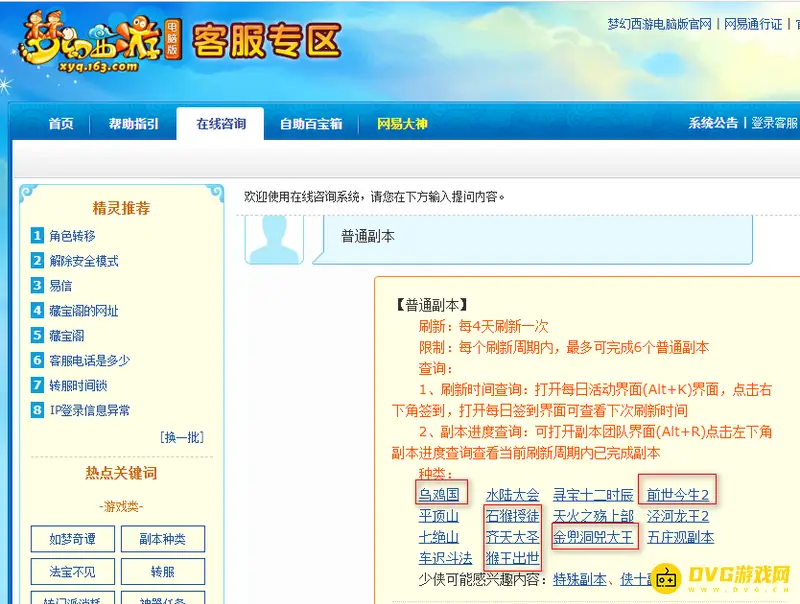Open the 寻宝十二时辰 dungeon link
The image size is (800, 604).
coord(593,495)
